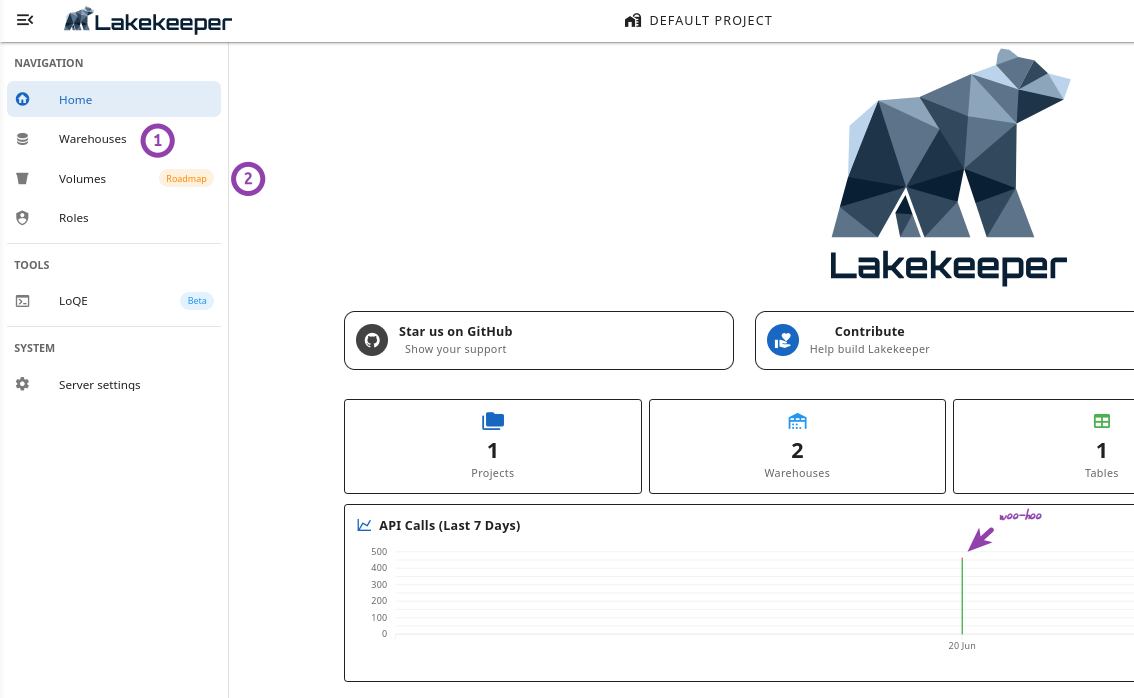
Task: Click the SYSTEM section heading
Action: click(34, 348)
